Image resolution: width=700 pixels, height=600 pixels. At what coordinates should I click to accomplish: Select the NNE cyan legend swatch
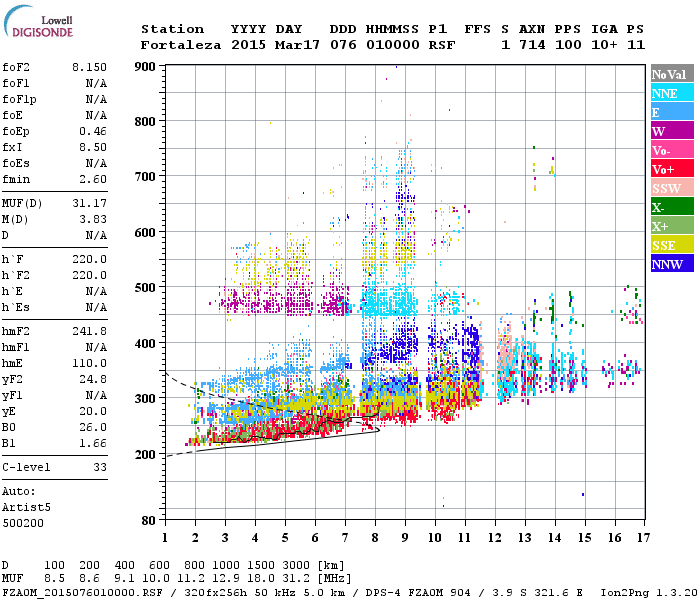[672, 92]
